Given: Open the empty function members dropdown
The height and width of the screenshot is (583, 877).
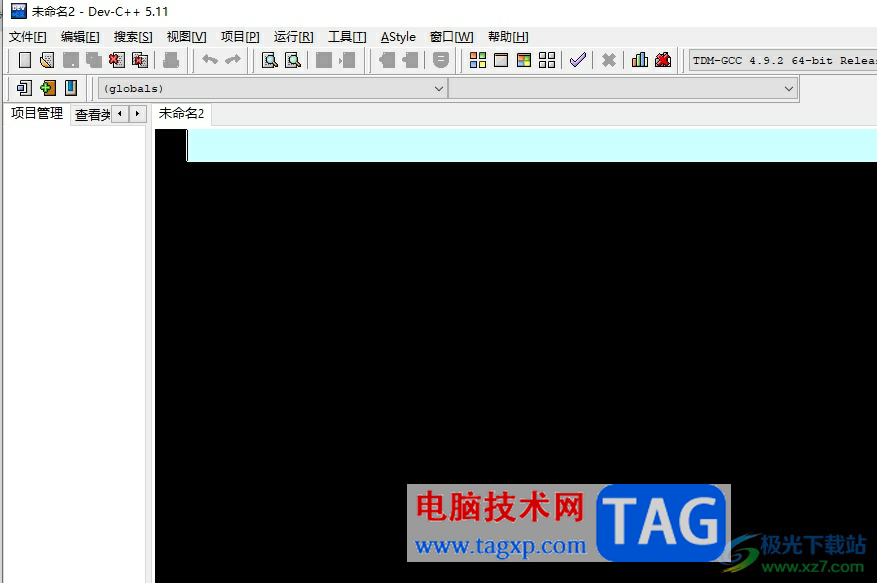Looking at the screenshot, I should [623, 88].
